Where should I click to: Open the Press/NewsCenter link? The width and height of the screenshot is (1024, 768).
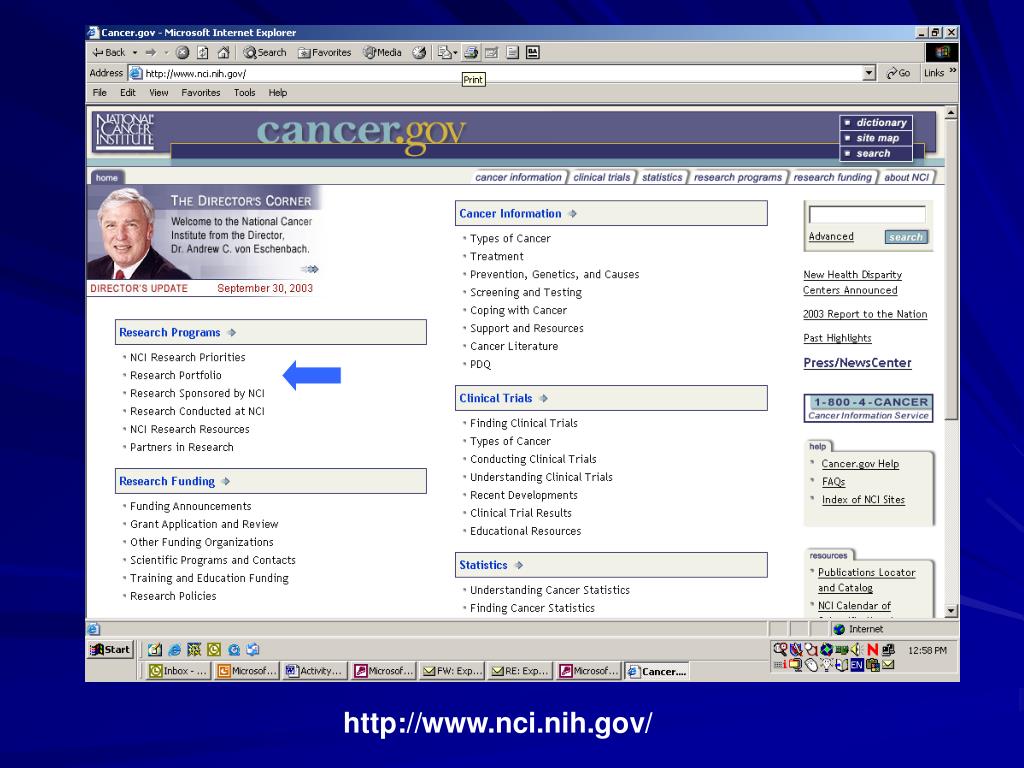pyautogui.click(x=857, y=363)
